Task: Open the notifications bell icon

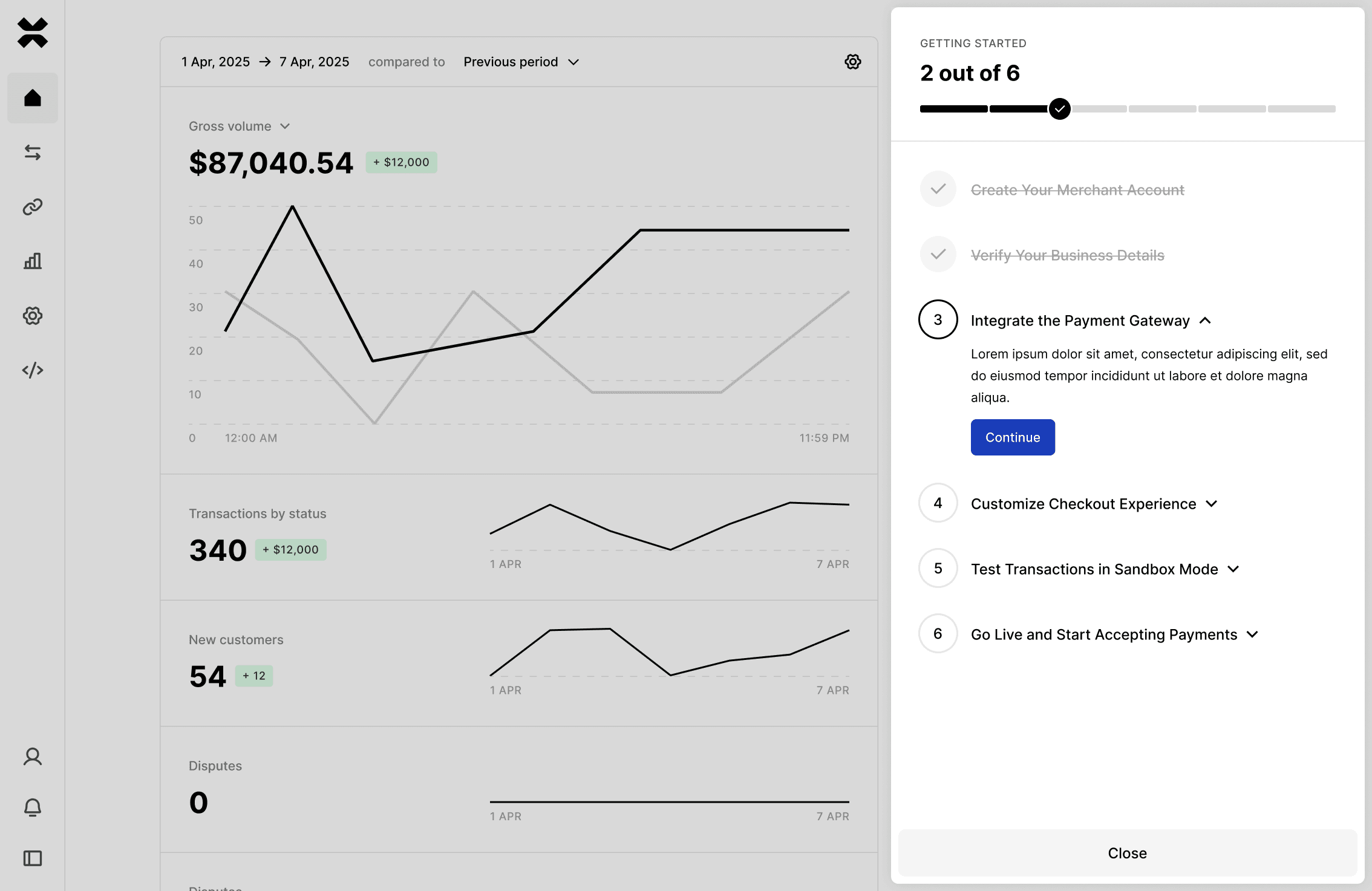Action: click(33, 808)
